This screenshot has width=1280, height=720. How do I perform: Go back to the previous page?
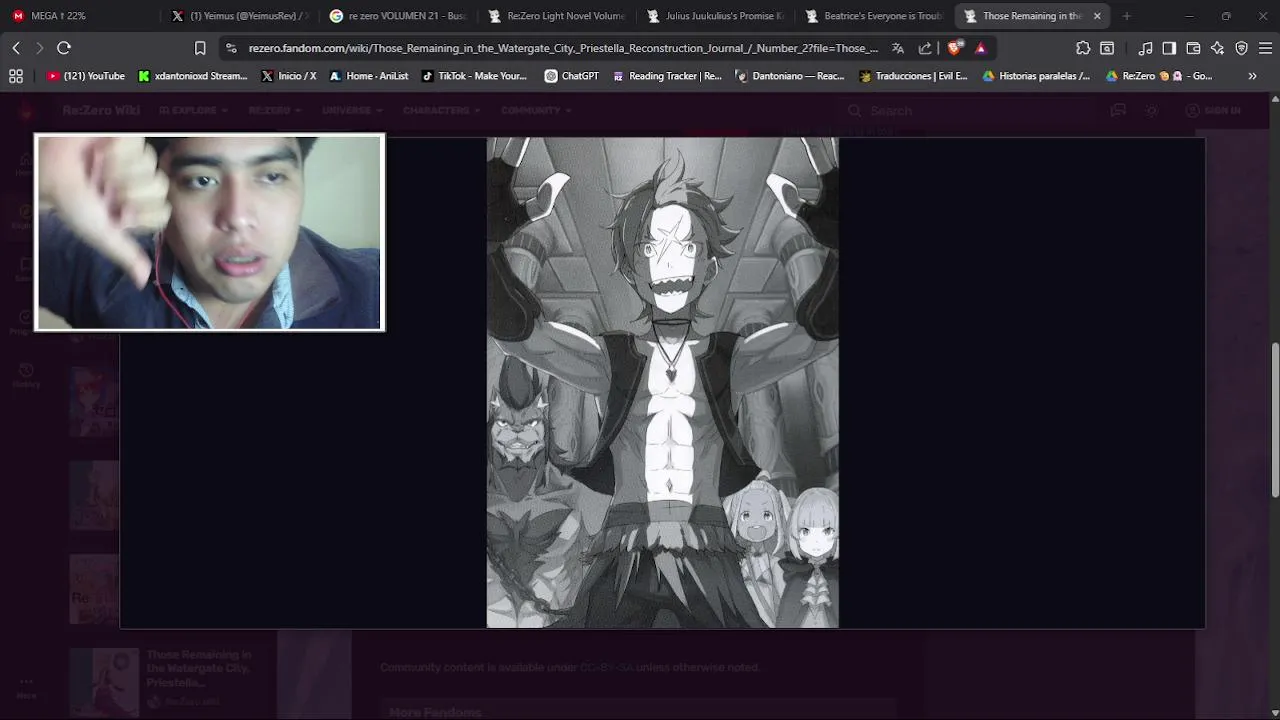point(16,48)
